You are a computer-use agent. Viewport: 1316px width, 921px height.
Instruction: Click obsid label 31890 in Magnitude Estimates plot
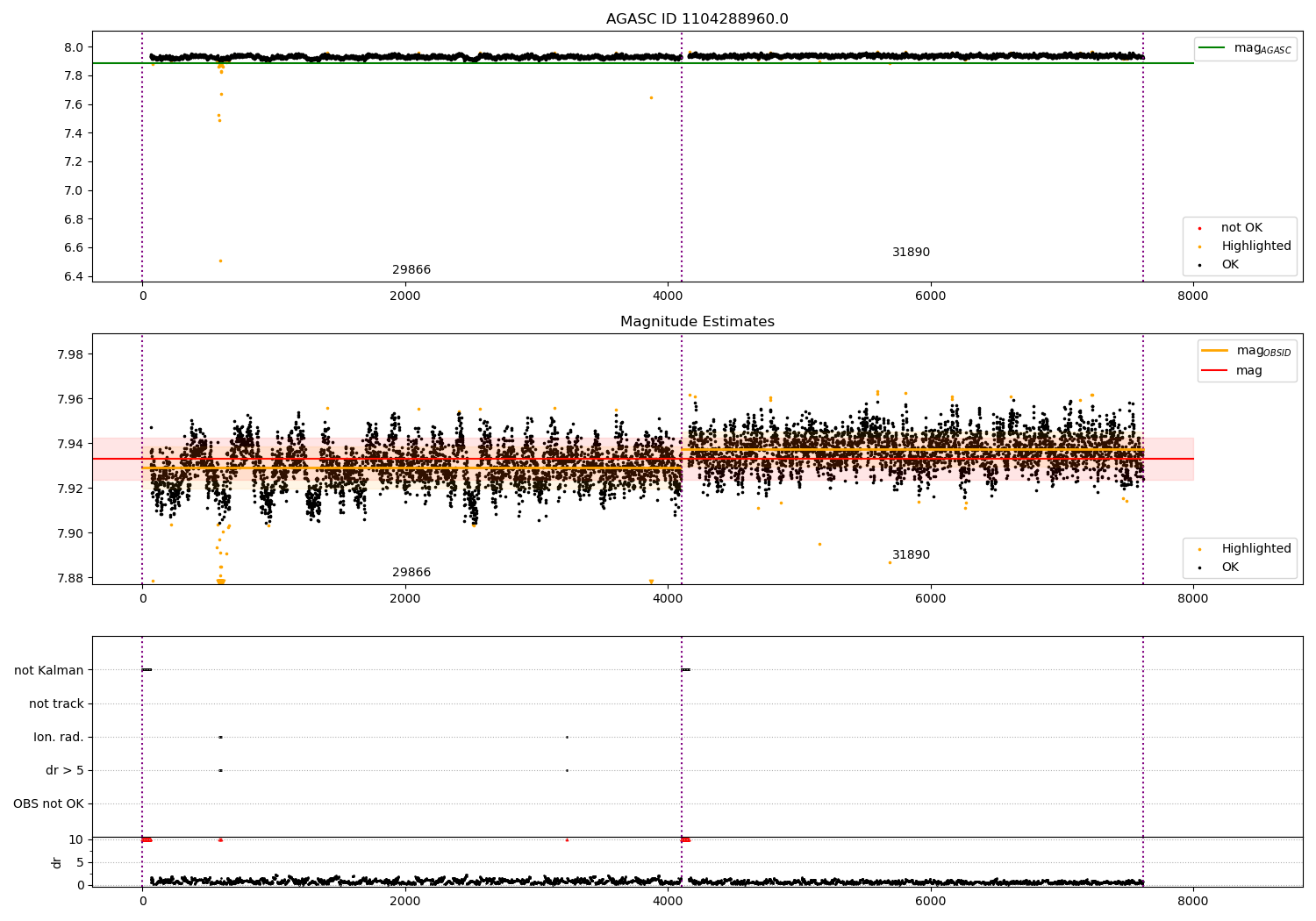[911, 555]
